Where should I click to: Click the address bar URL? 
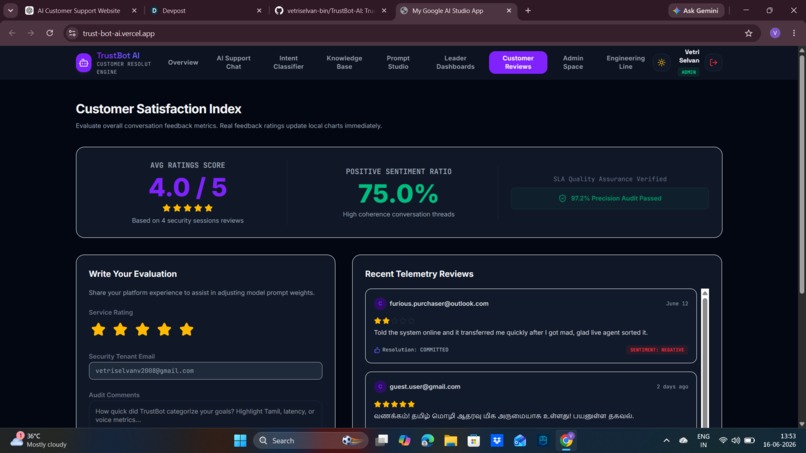pyautogui.click(x=119, y=33)
